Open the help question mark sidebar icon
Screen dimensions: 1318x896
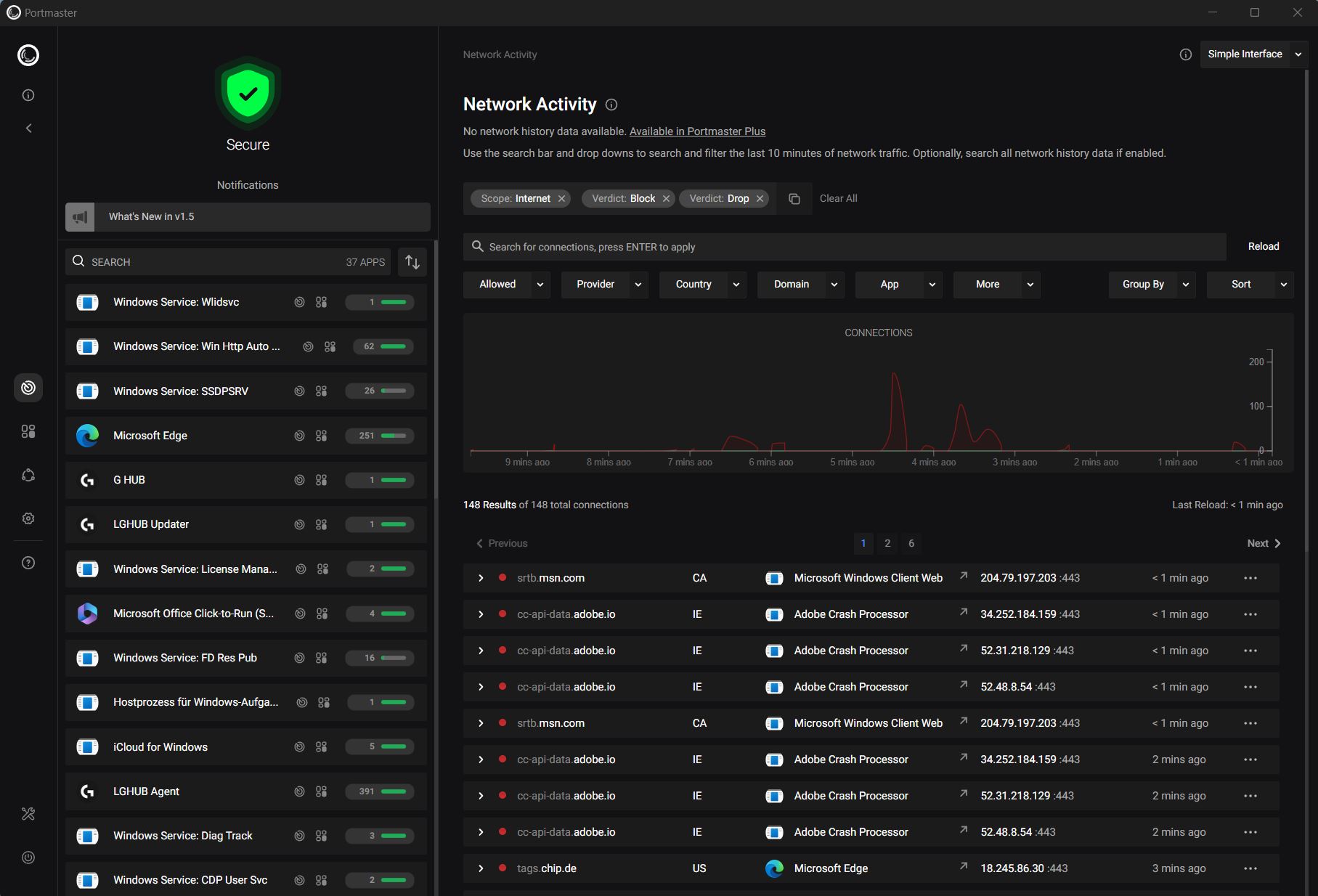[x=28, y=563]
